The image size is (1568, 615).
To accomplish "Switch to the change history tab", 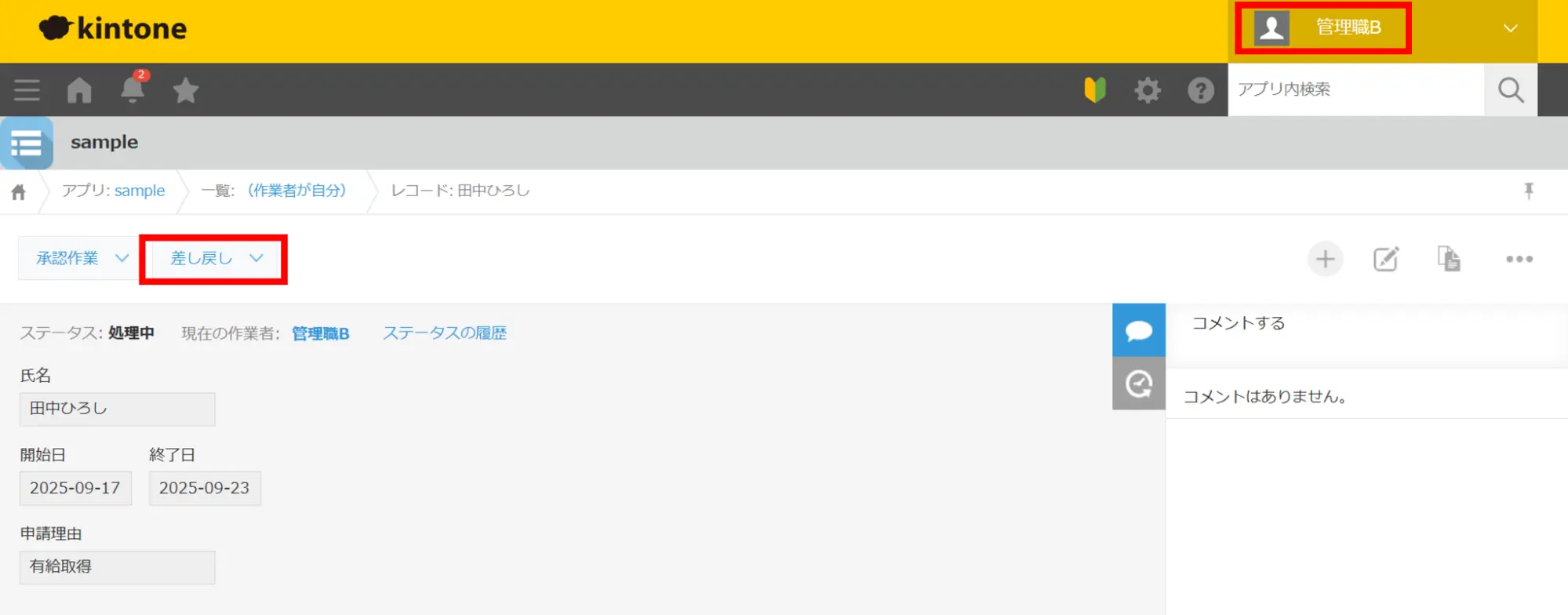I will click(x=1138, y=384).
